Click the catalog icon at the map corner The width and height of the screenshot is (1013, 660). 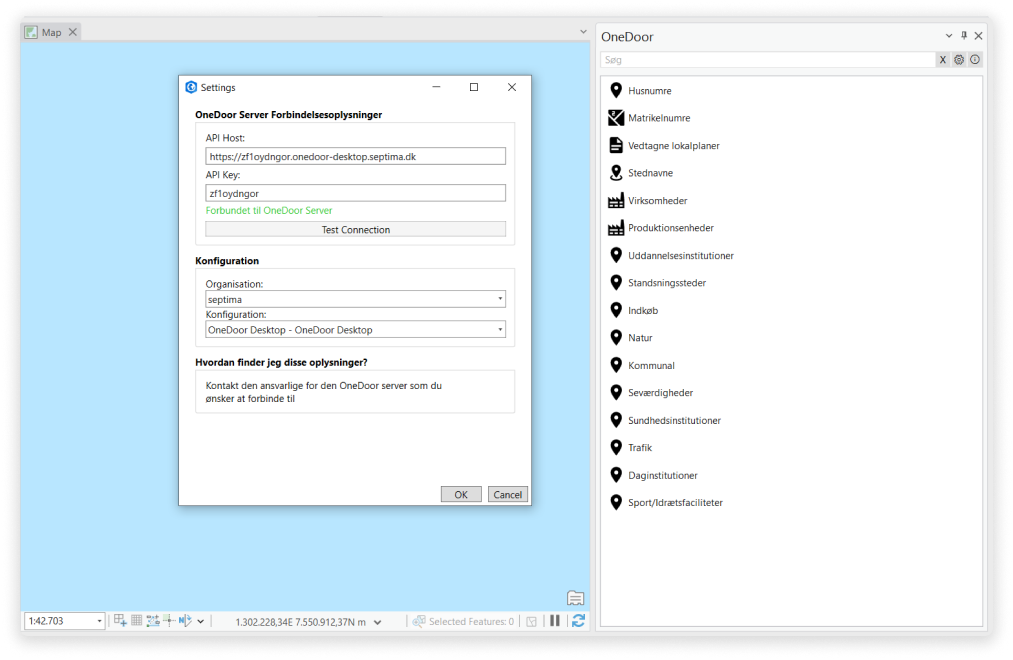tap(575, 598)
